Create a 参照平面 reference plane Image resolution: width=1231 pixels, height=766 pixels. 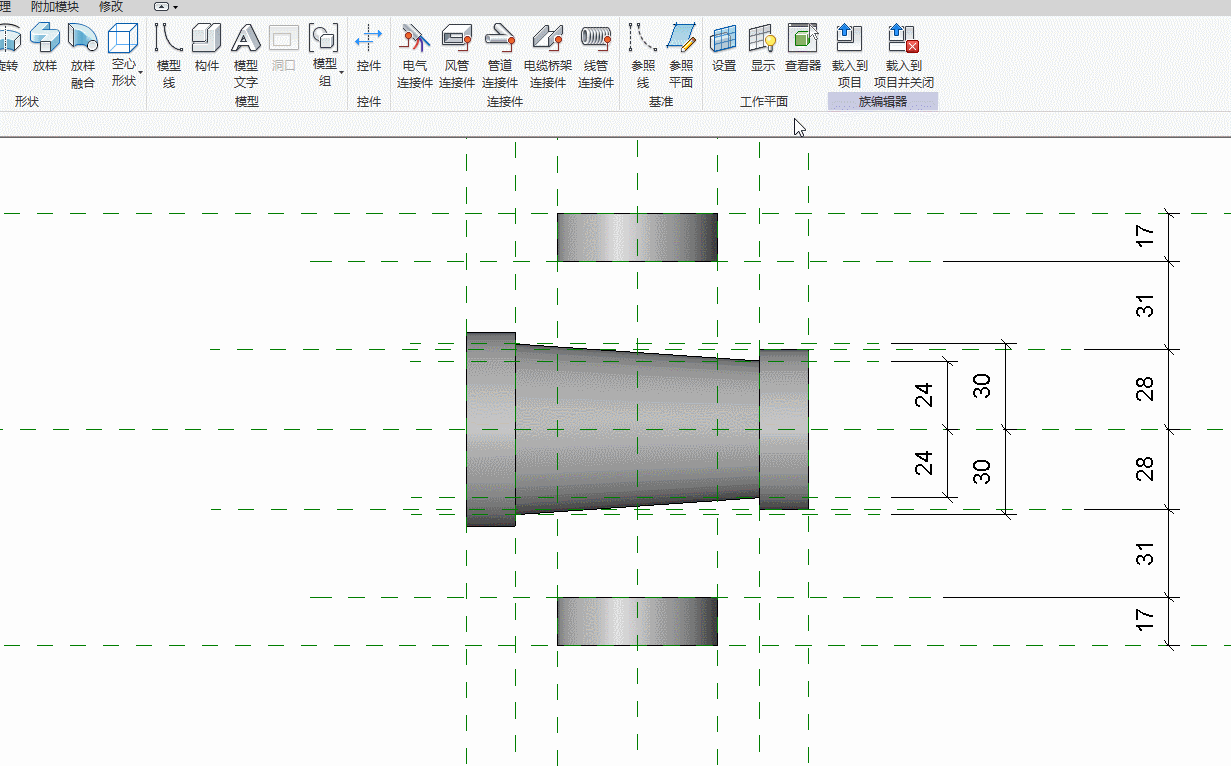tap(681, 56)
